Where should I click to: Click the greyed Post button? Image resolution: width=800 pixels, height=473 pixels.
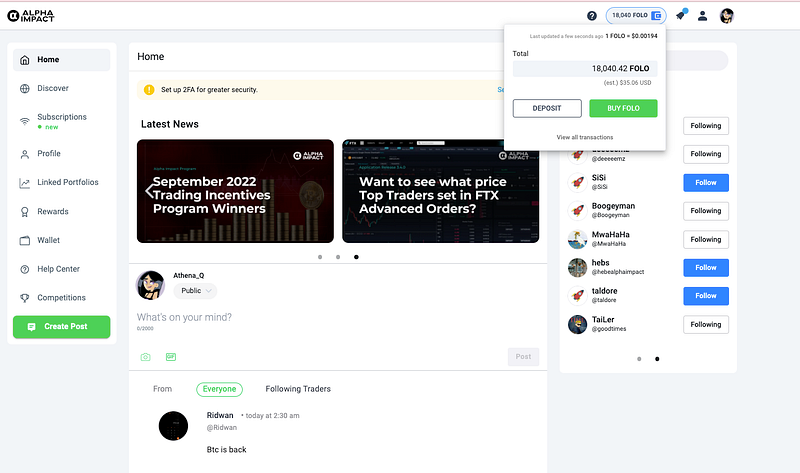click(523, 357)
